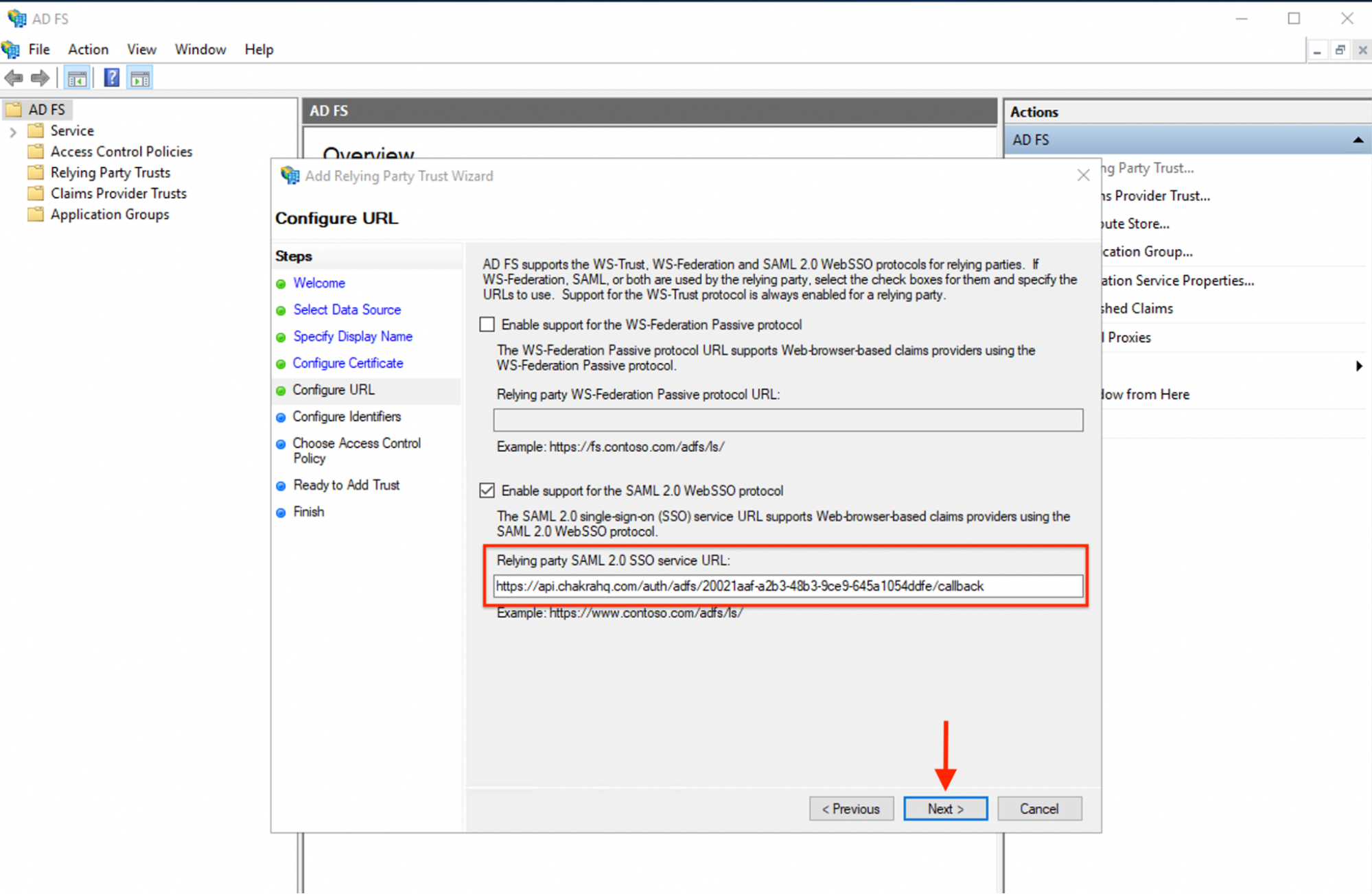Toggle the console tree pane icon

tap(77, 77)
